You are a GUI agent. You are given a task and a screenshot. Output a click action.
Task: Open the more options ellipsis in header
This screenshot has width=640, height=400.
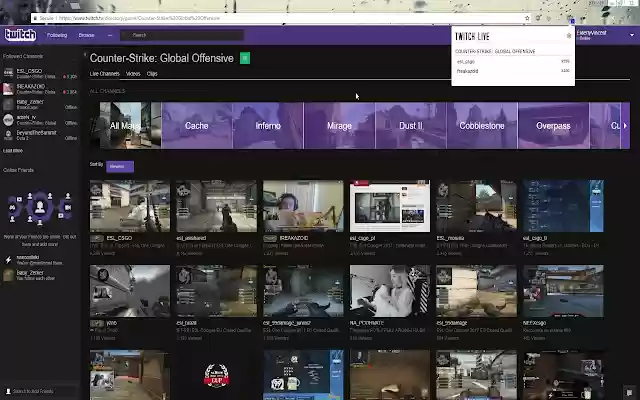coord(110,36)
